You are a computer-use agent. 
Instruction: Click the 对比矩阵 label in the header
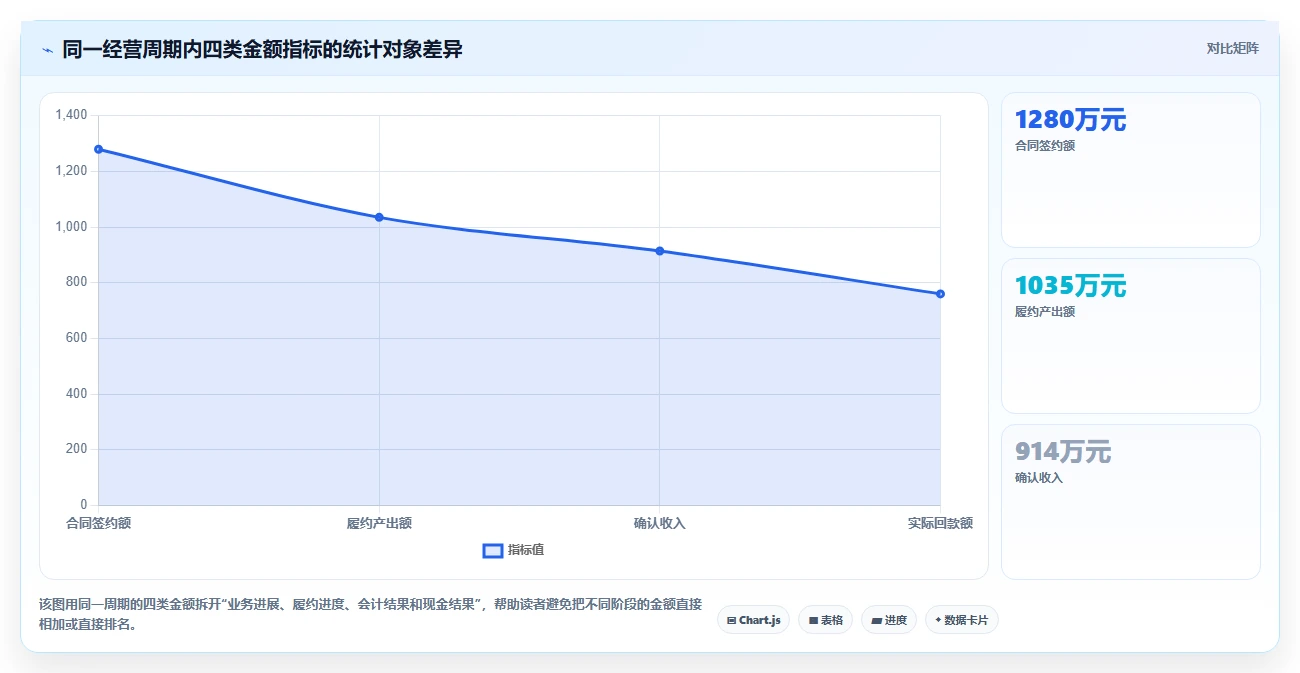(1232, 48)
